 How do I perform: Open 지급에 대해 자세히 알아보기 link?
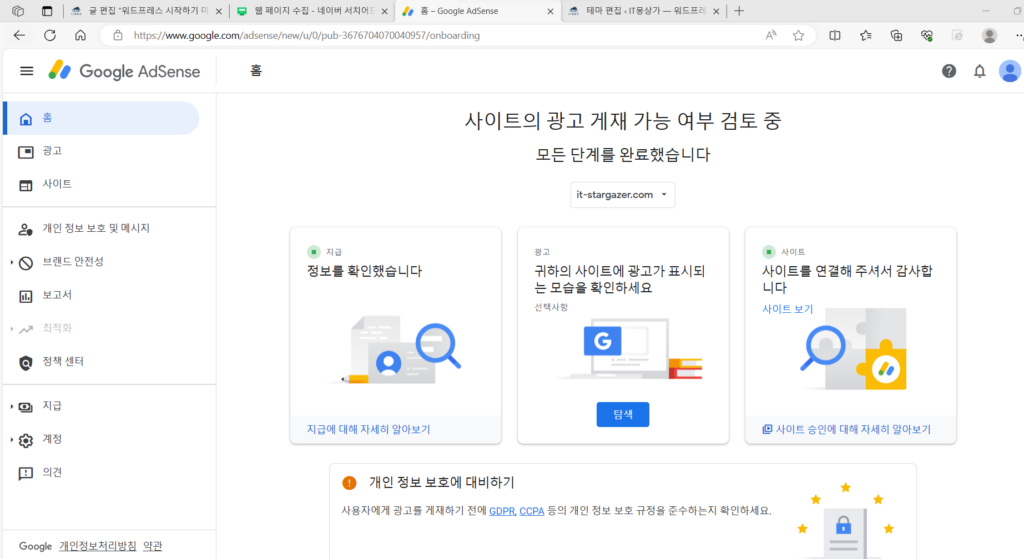click(368, 430)
